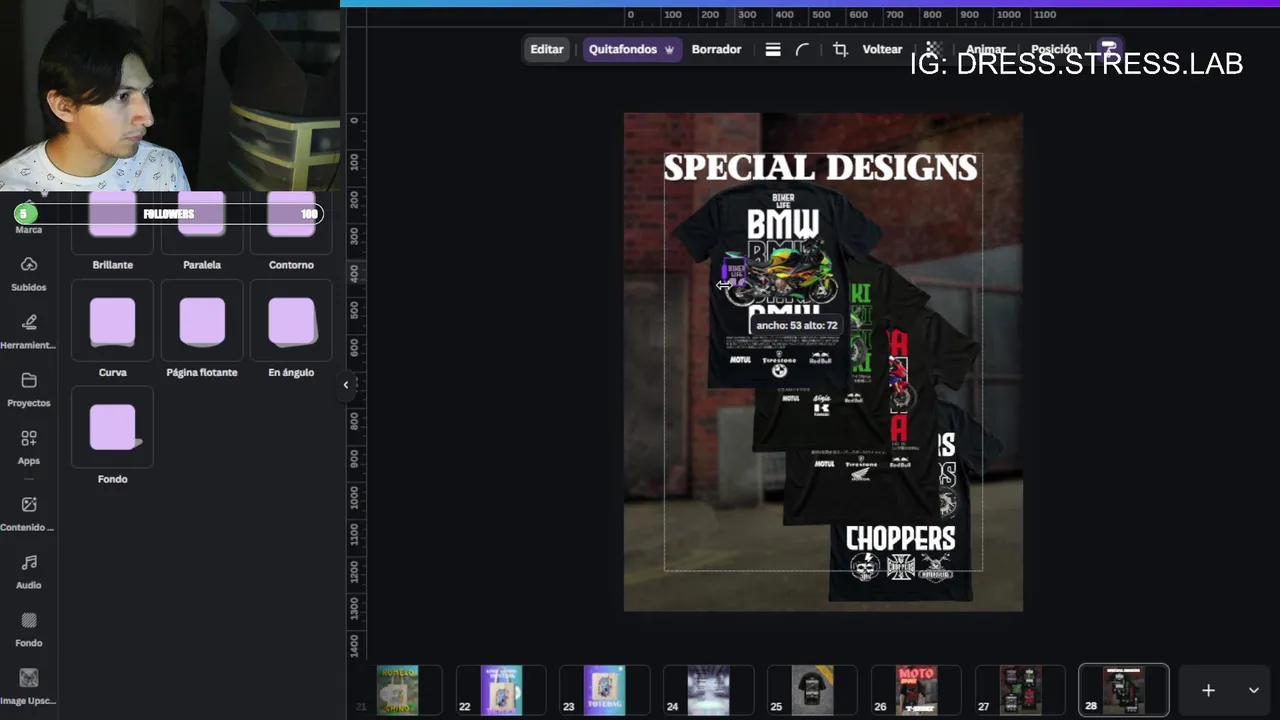Go to page 21 thumbnail

pyautogui.click(x=398, y=690)
